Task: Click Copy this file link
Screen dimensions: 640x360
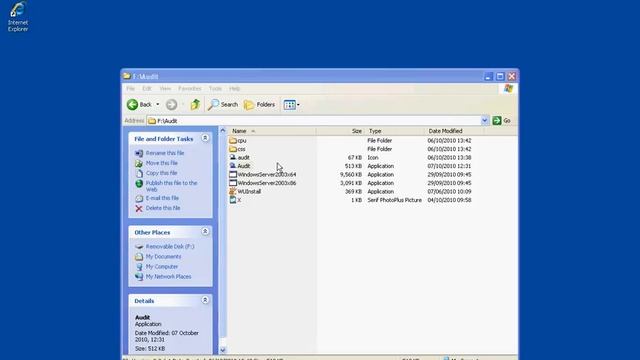Action: click(x=162, y=173)
